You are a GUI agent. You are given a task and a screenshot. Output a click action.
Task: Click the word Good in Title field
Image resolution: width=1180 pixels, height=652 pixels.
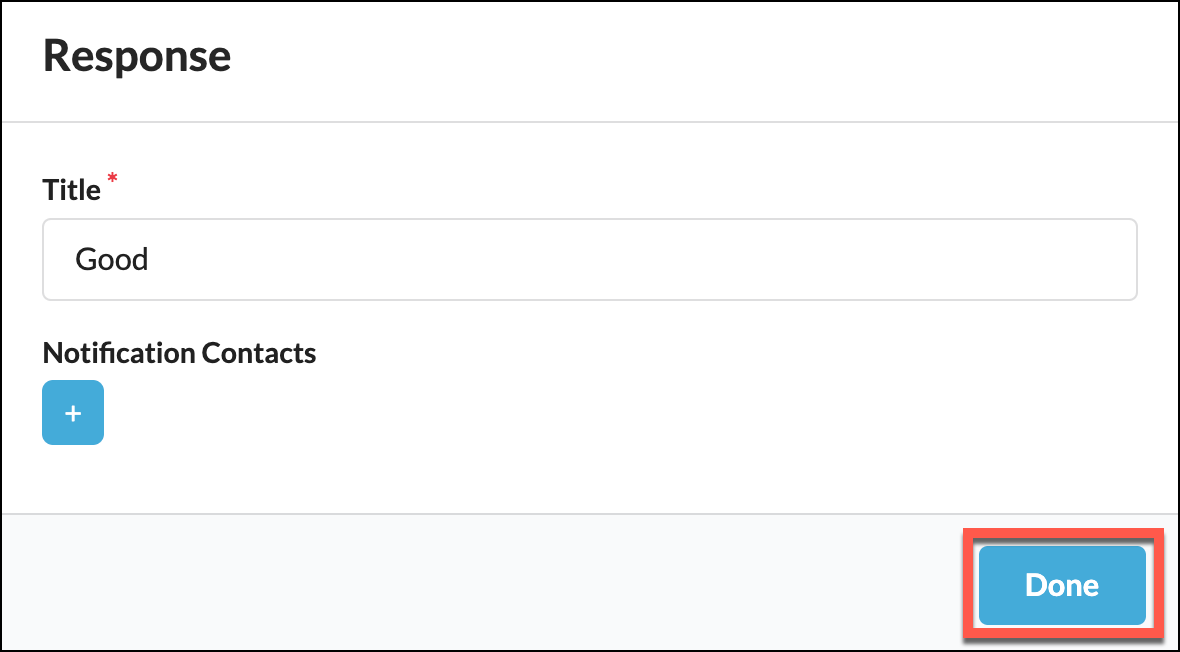tap(112, 260)
